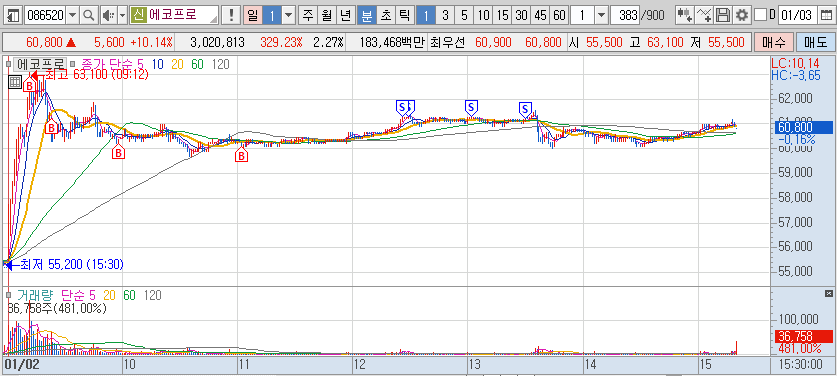The image size is (837, 376).
Task: Click the 에코프로 stock name selector box
Action: coord(175,15)
